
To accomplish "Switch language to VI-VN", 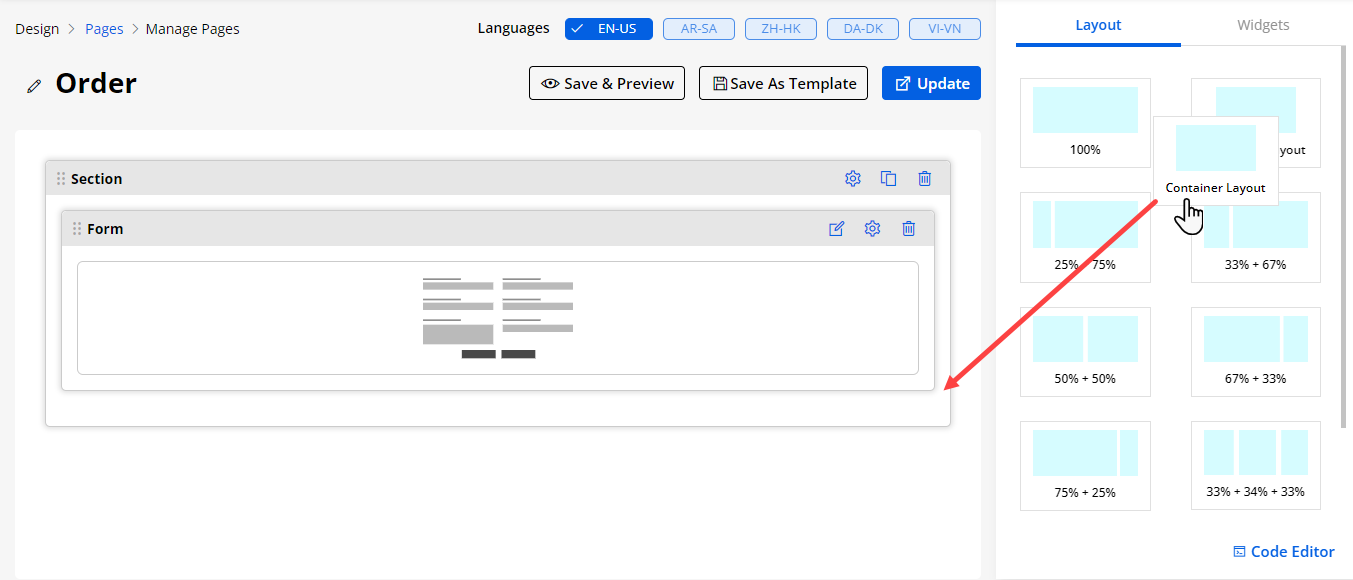I will click(x=944, y=29).
